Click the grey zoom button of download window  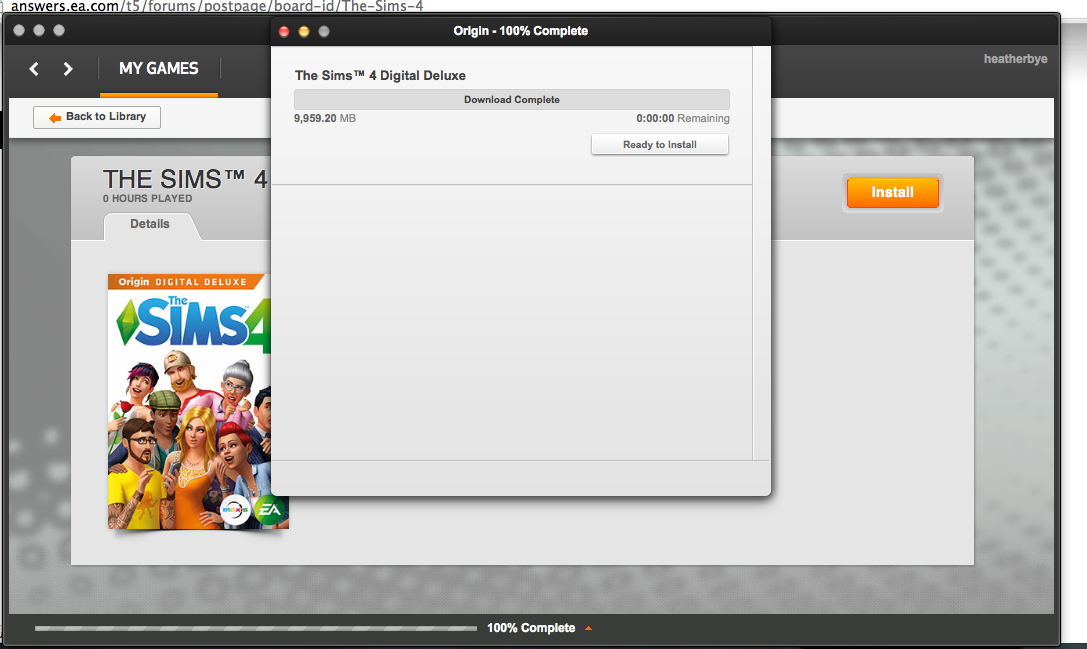coord(324,31)
